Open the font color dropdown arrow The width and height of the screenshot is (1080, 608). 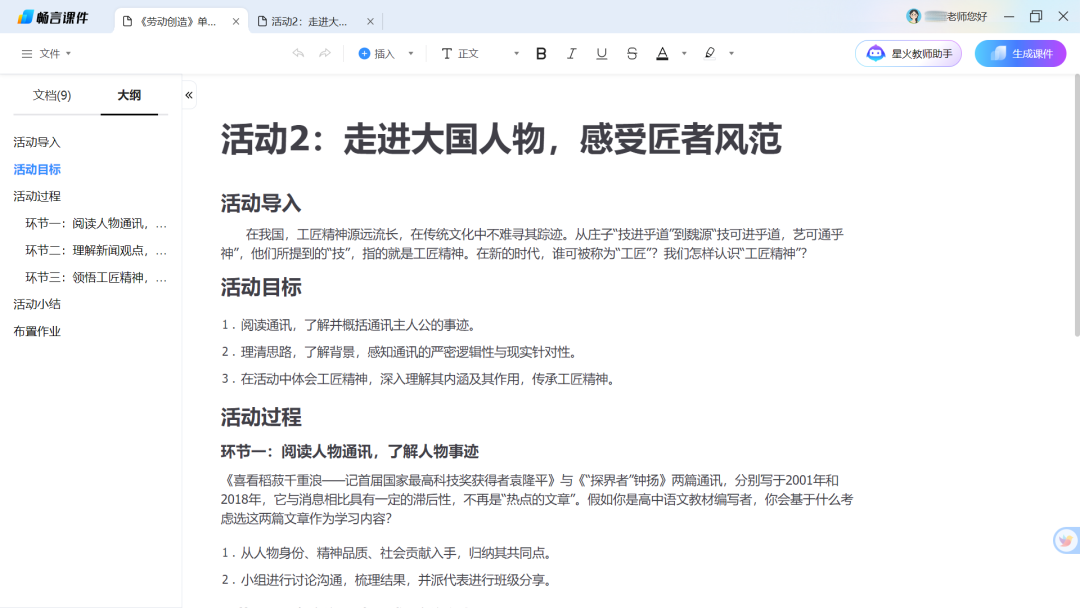tap(683, 54)
